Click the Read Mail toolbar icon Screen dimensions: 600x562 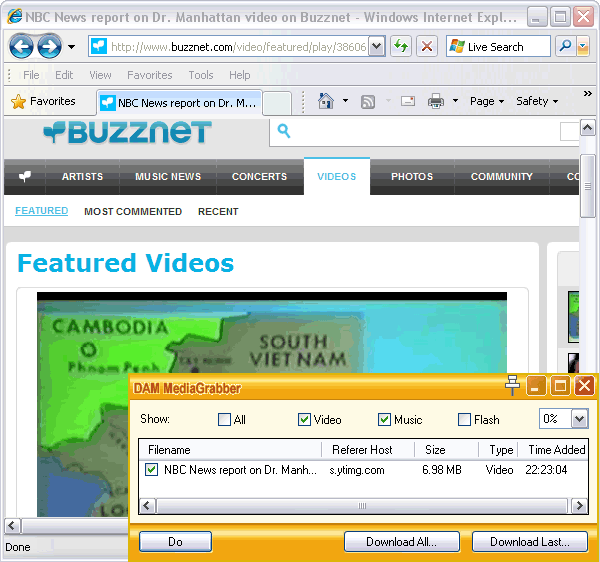[x=408, y=101]
